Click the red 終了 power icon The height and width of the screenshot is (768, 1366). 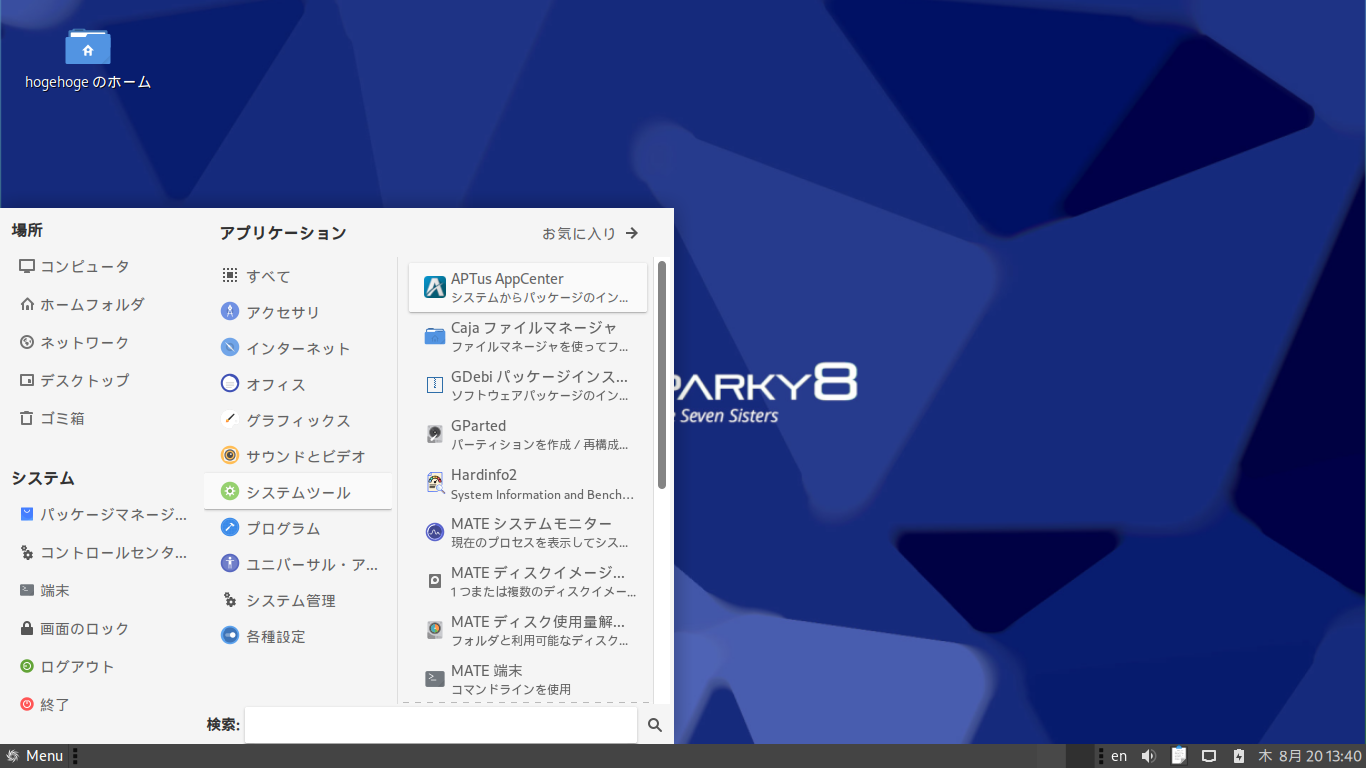27,704
